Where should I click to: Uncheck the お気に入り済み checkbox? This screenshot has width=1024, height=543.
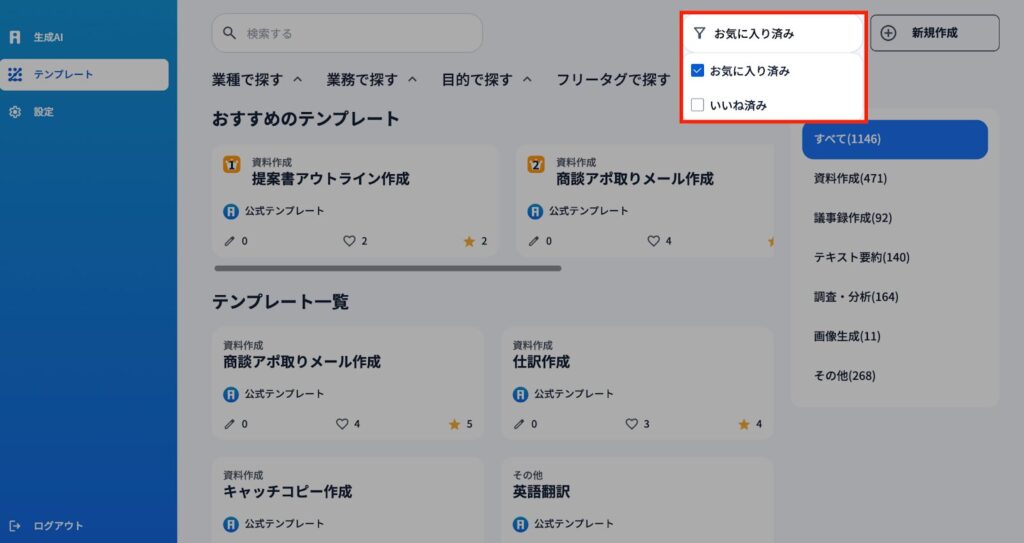(x=698, y=71)
